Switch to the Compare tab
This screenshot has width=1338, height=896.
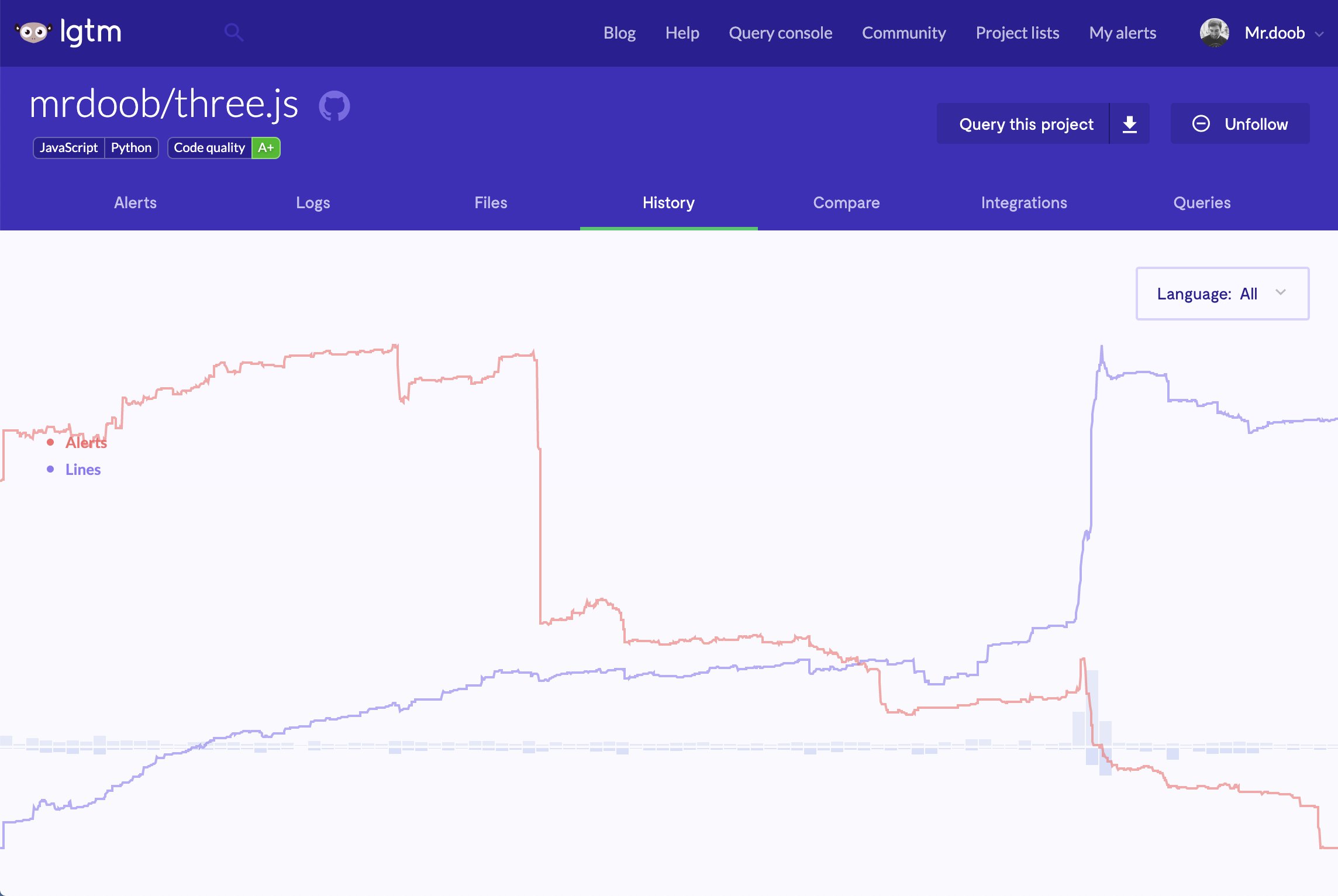point(846,203)
